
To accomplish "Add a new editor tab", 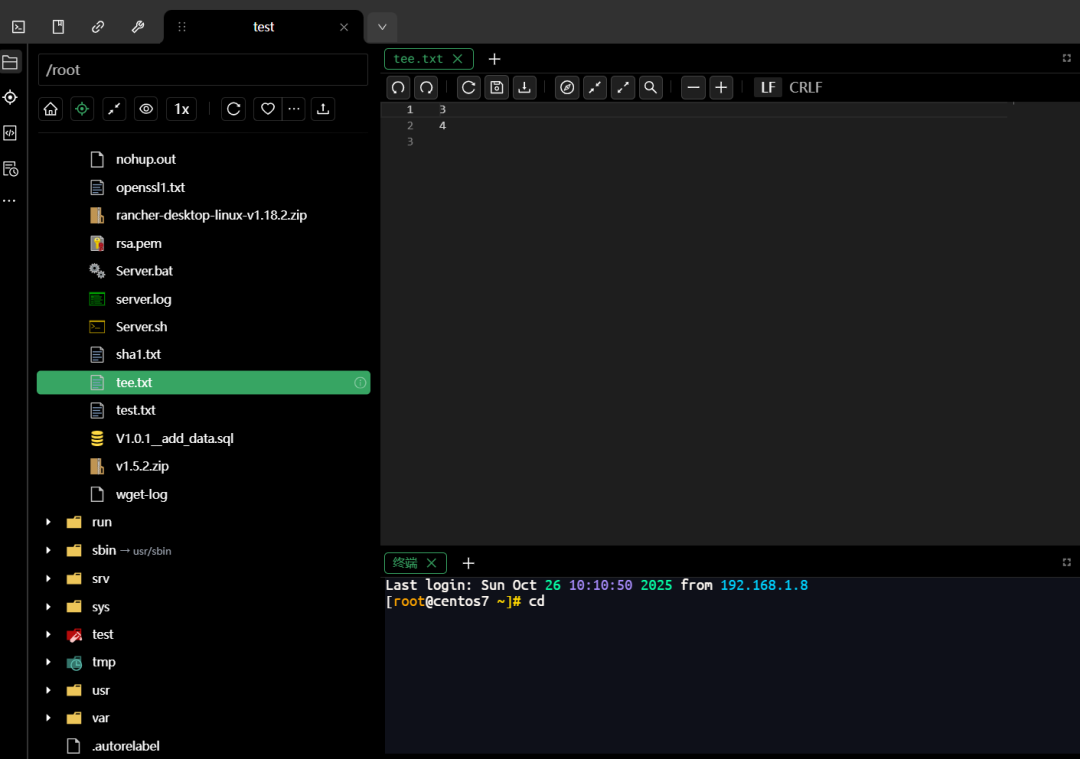I will tap(495, 59).
